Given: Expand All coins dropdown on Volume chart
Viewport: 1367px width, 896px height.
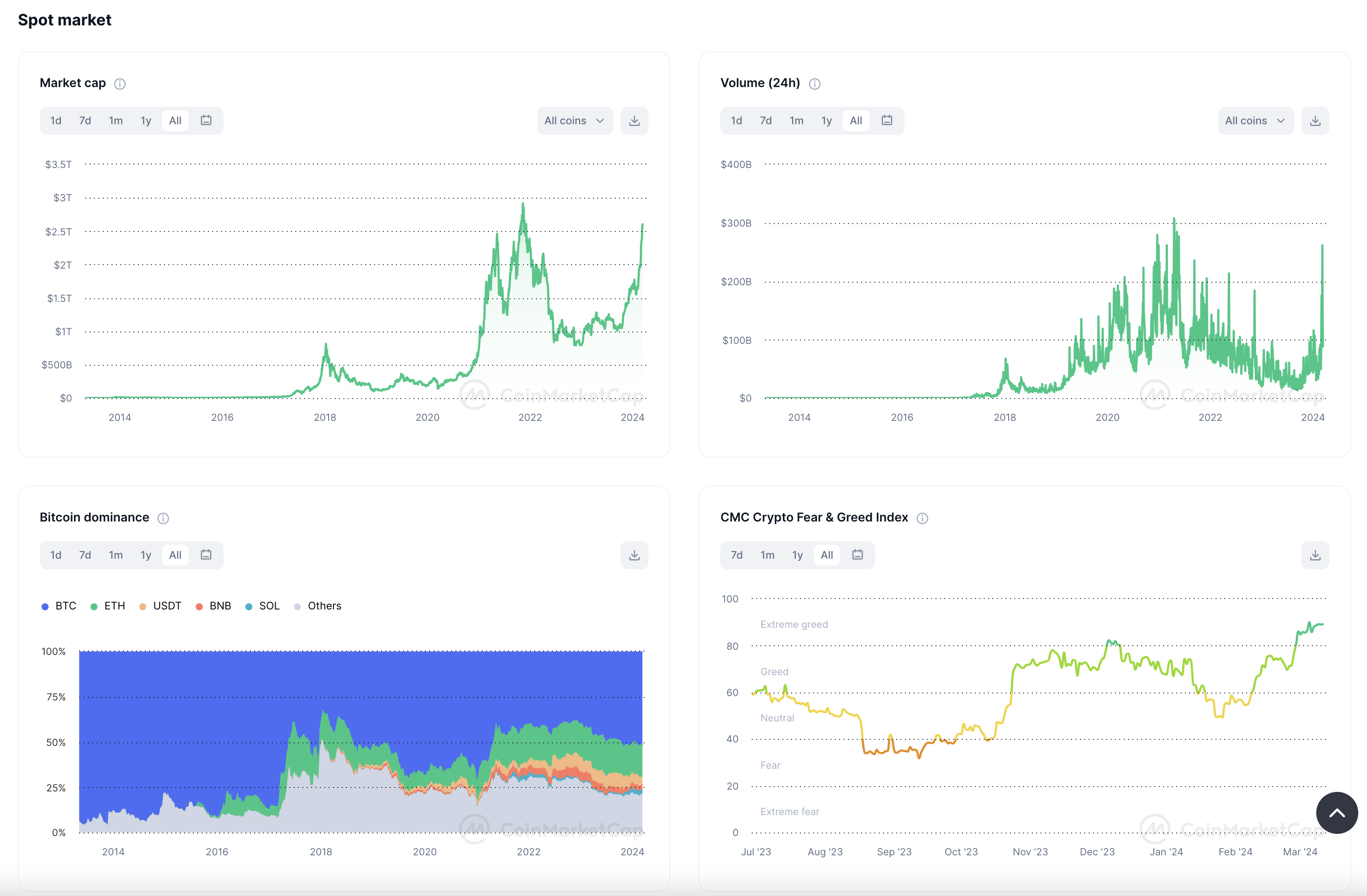Looking at the screenshot, I should pyautogui.click(x=1255, y=121).
